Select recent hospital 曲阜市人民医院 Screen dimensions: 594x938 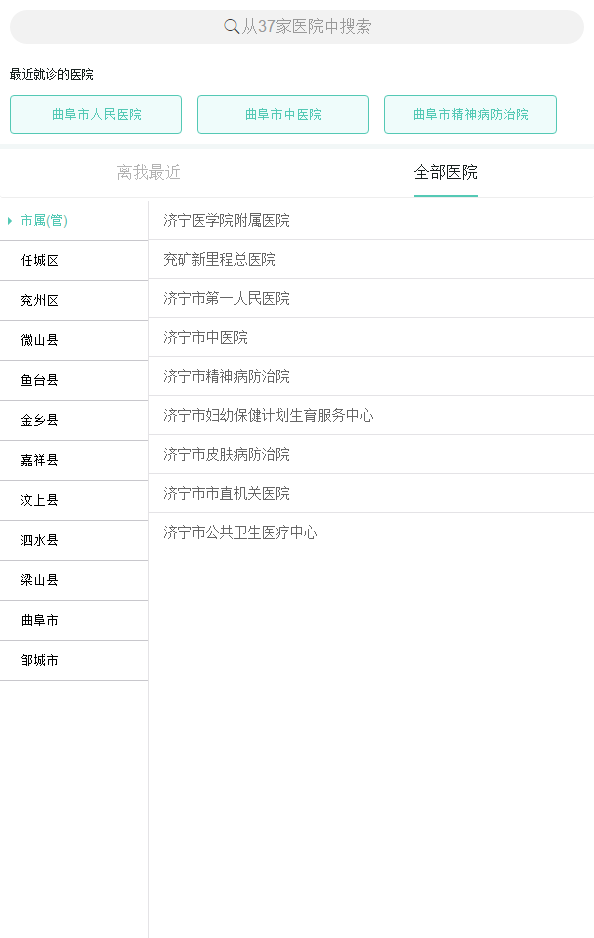coord(96,114)
